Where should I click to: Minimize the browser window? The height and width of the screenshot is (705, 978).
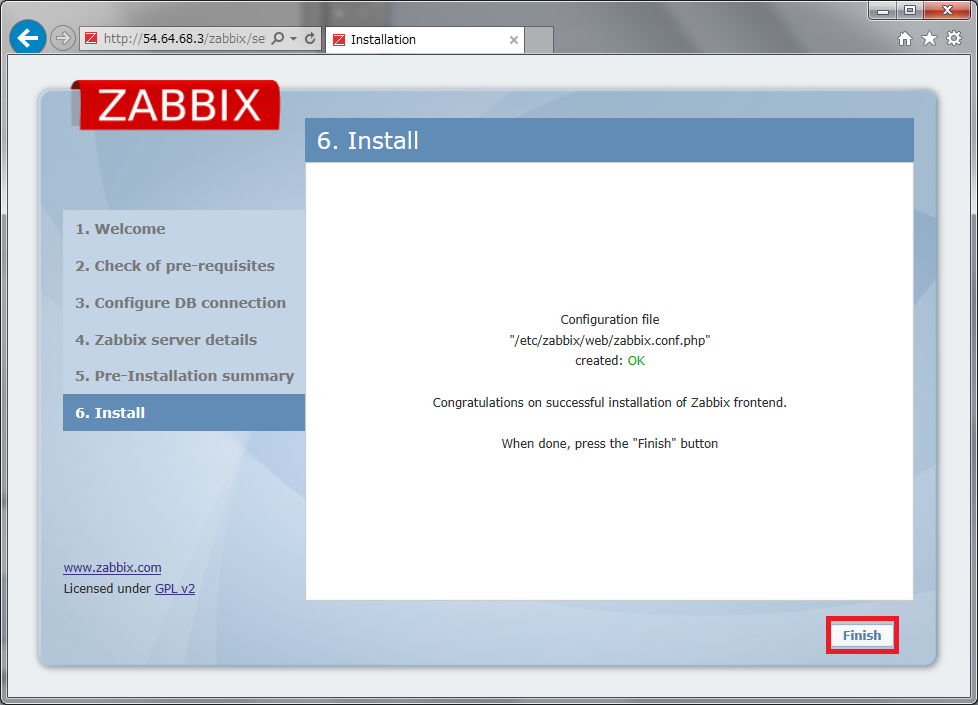[883, 10]
